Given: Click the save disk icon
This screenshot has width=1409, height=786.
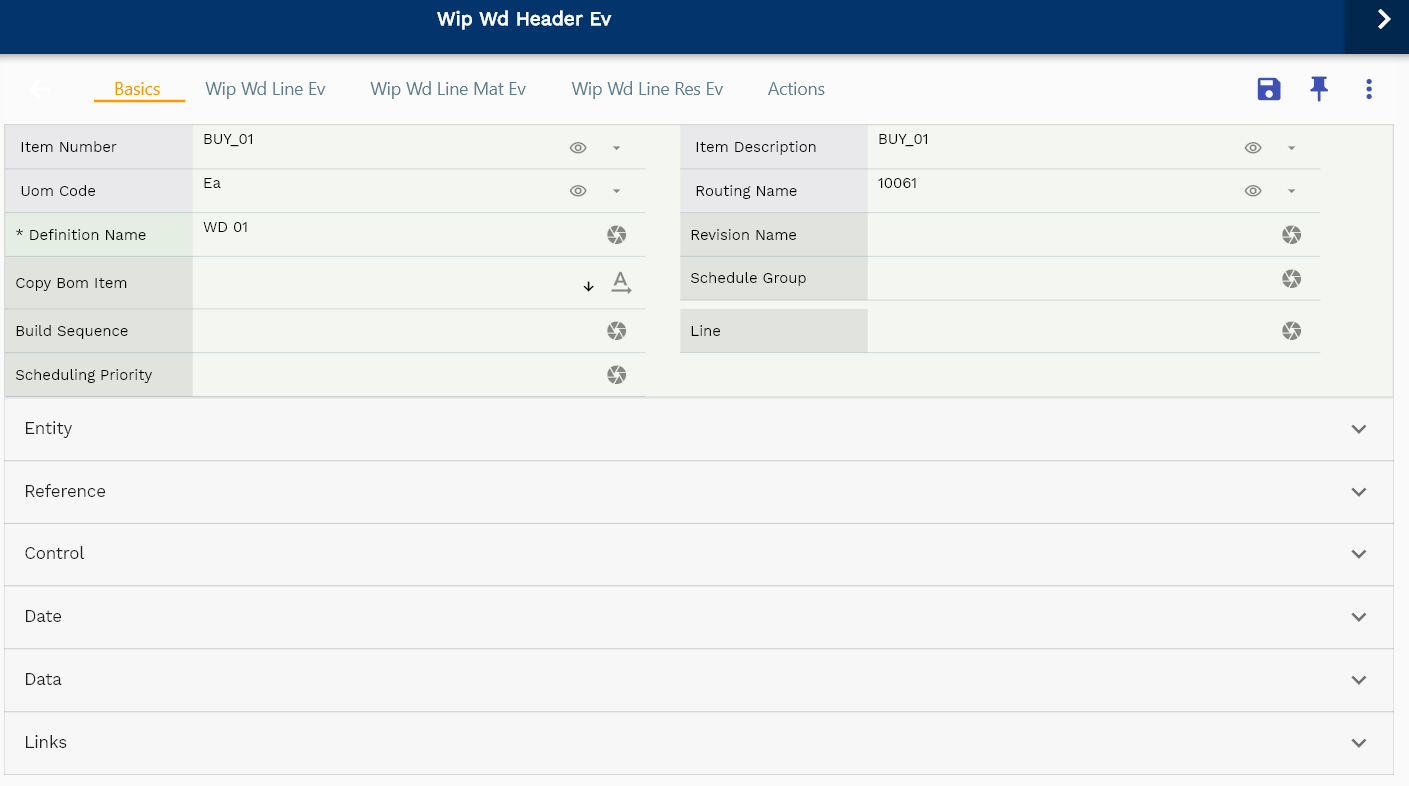Looking at the screenshot, I should point(1268,89).
